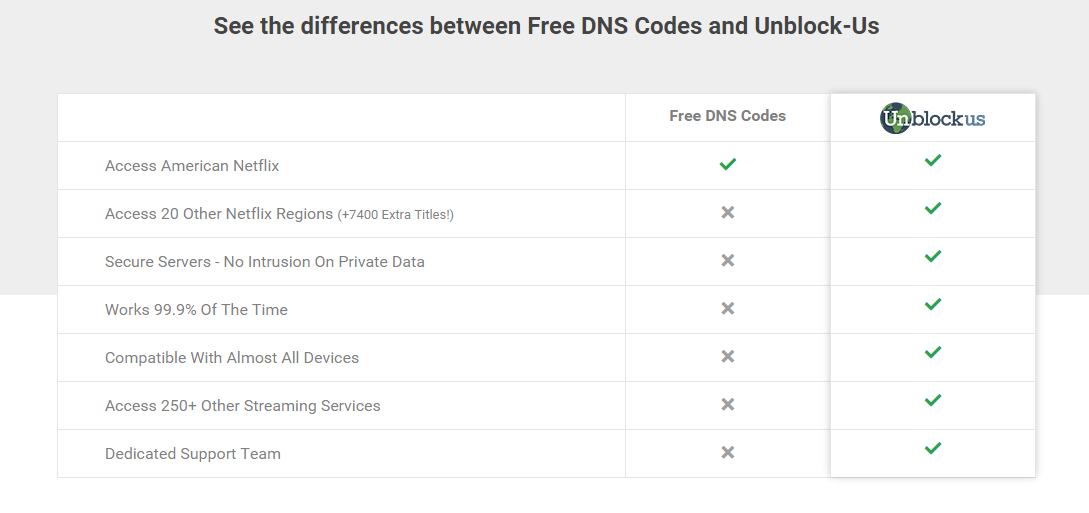Click green checkmark in Secure Servers row
This screenshot has height=513, width=1089.
[933, 256]
